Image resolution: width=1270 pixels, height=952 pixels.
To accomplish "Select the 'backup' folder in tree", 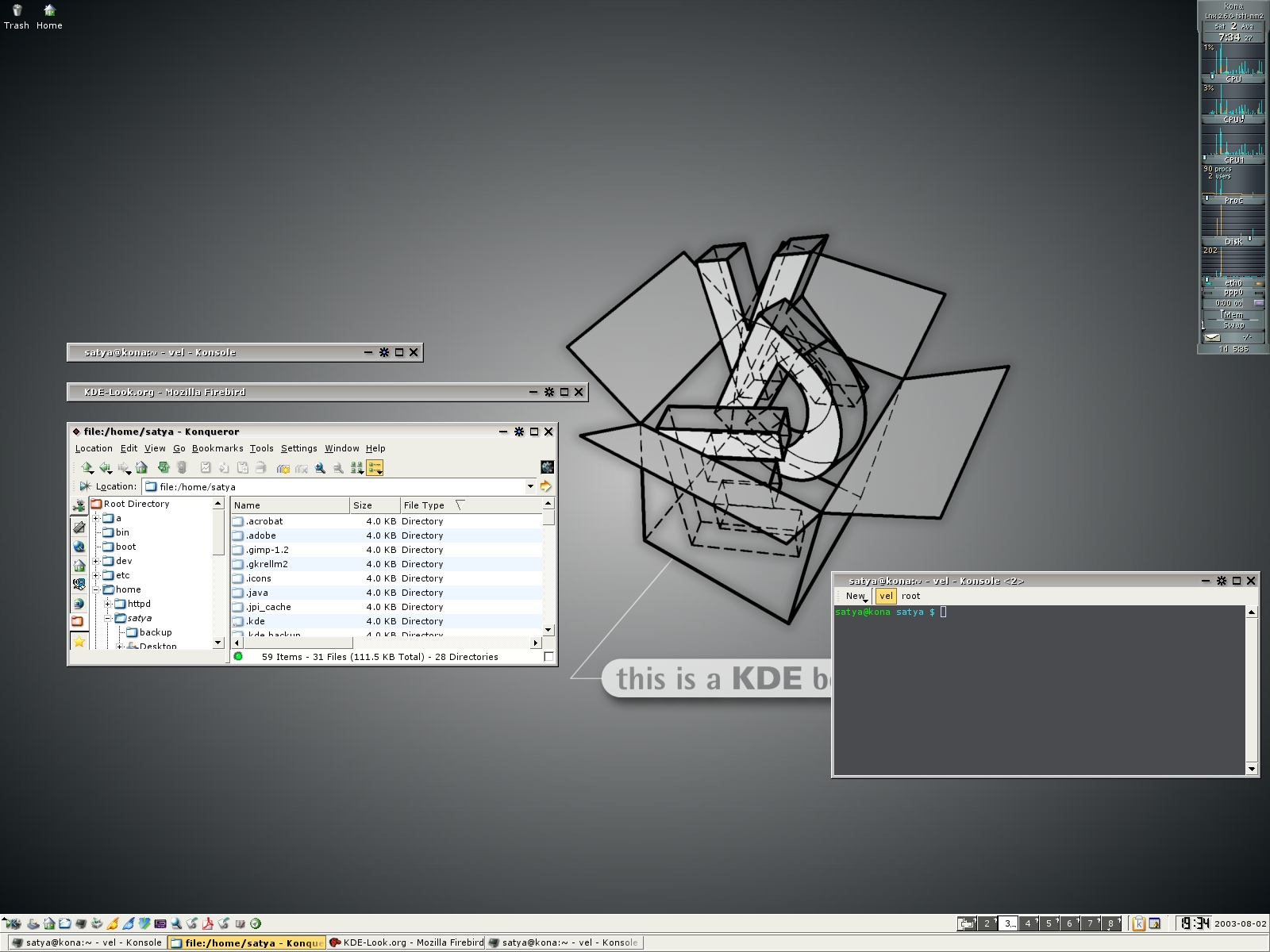I will tap(149, 632).
